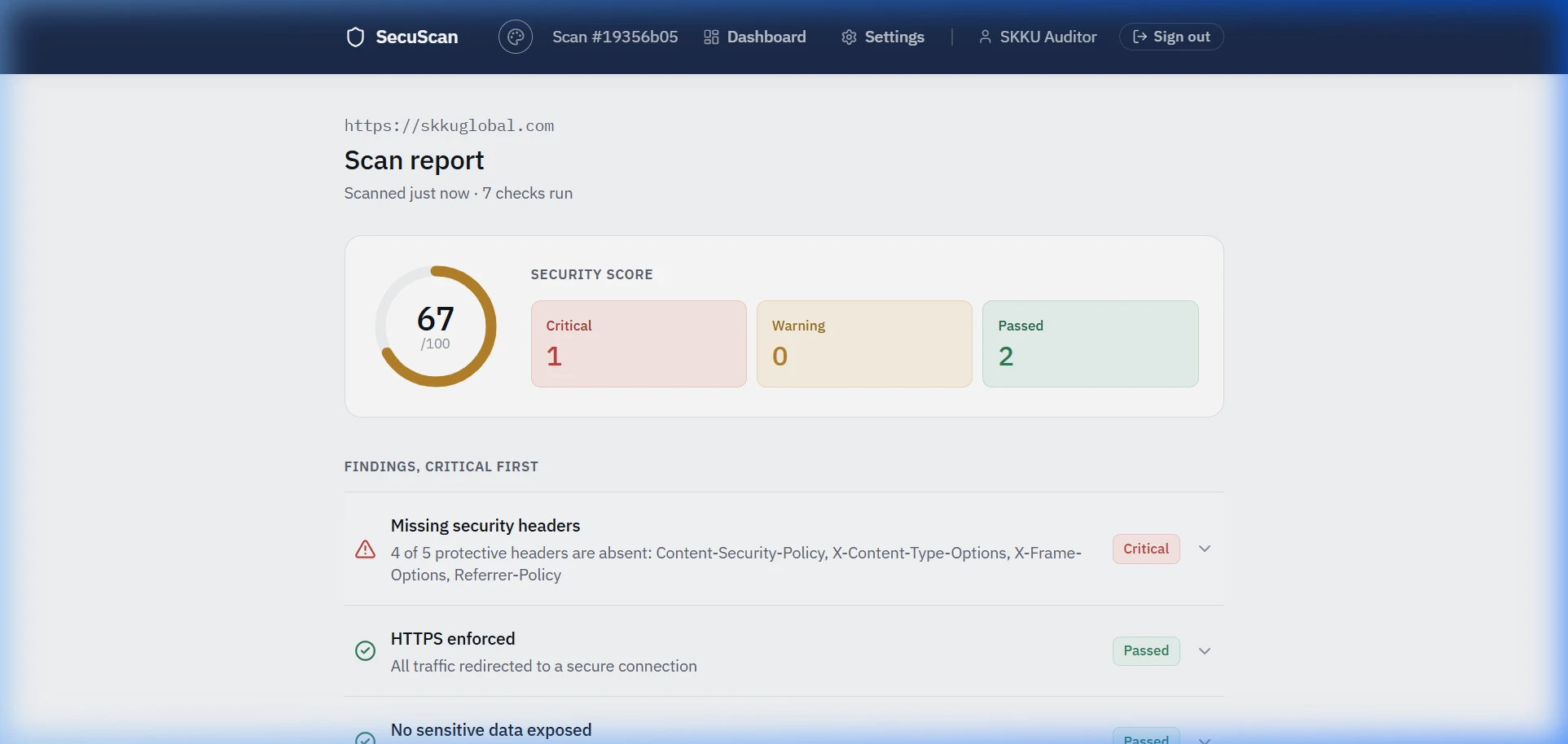Click 'All traffic redirected to a secure connection'
This screenshot has height=744, width=1568.
point(543,666)
